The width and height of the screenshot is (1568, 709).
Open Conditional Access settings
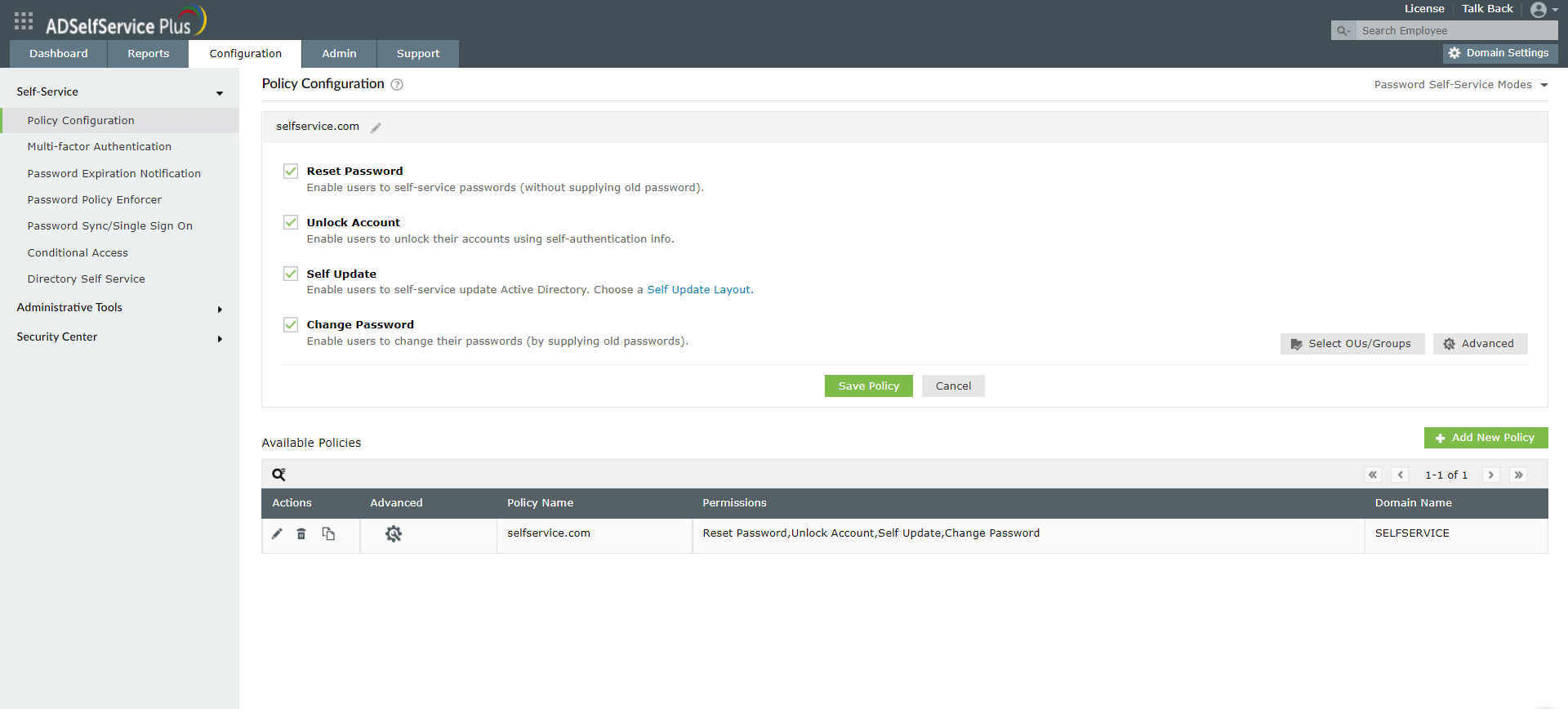coord(78,253)
